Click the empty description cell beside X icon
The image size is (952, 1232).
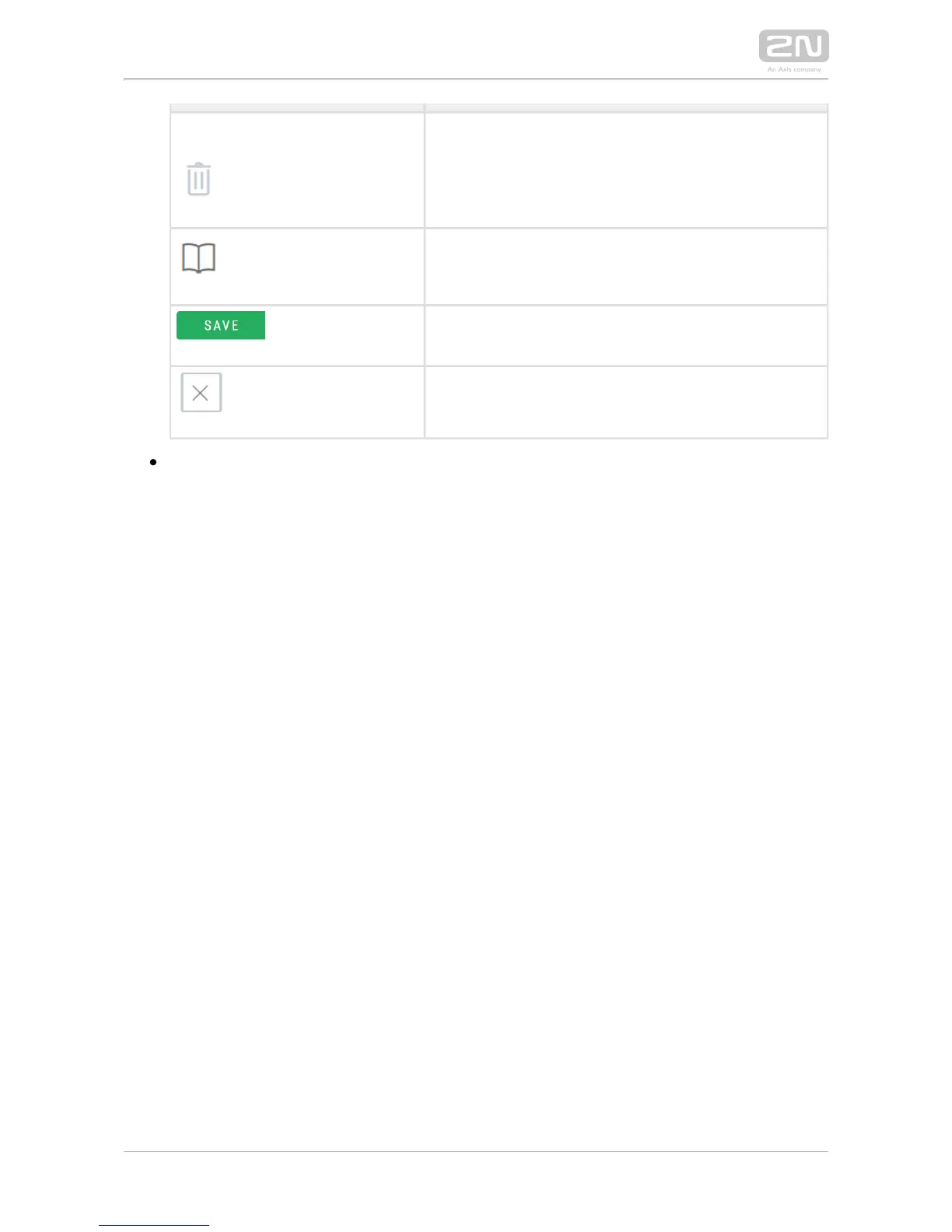pos(626,402)
